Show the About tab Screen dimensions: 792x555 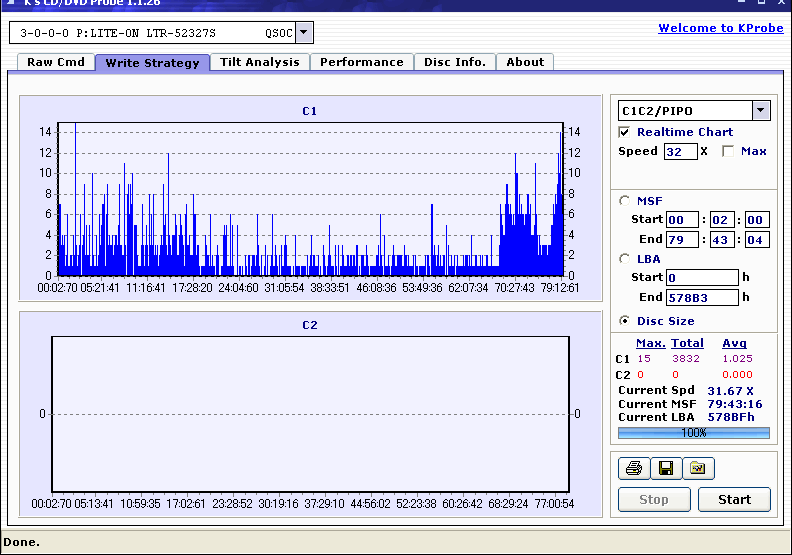click(x=525, y=62)
